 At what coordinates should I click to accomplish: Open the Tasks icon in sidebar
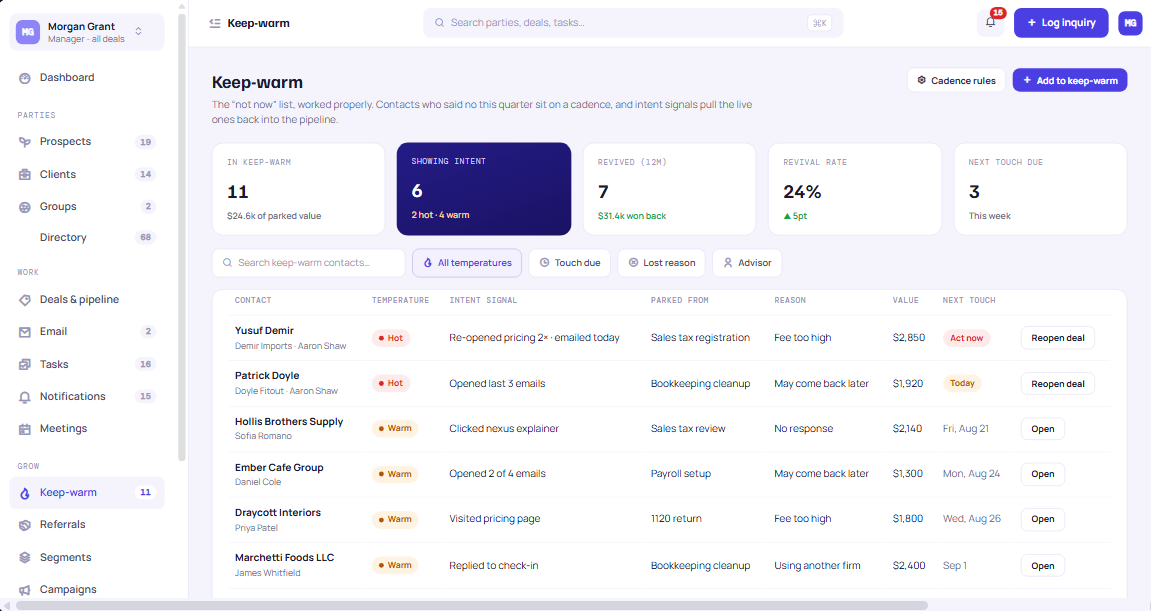pyautogui.click(x=25, y=364)
